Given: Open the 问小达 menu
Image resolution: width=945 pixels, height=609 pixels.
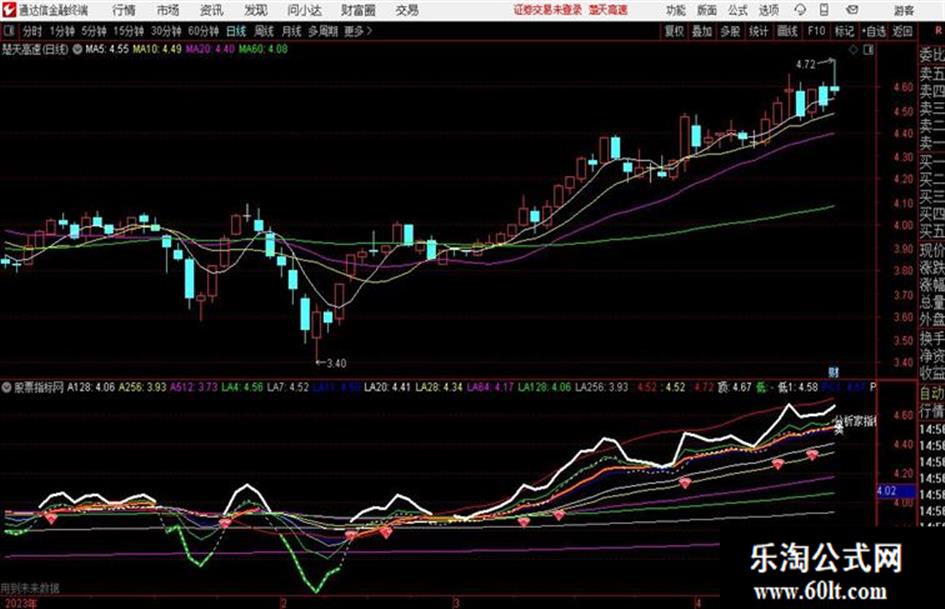Looking at the screenshot, I should pyautogui.click(x=304, y=10).
